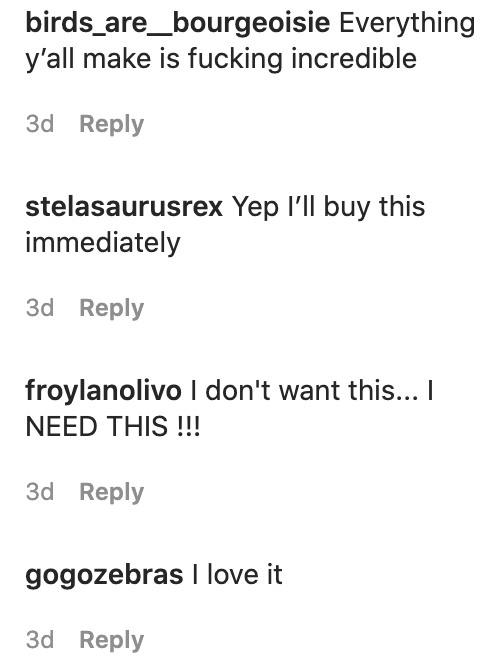Click the word 'immediately' in stelasaurusrex's comment
Viewport: 498px width, 672px height.
coord(103,243)
